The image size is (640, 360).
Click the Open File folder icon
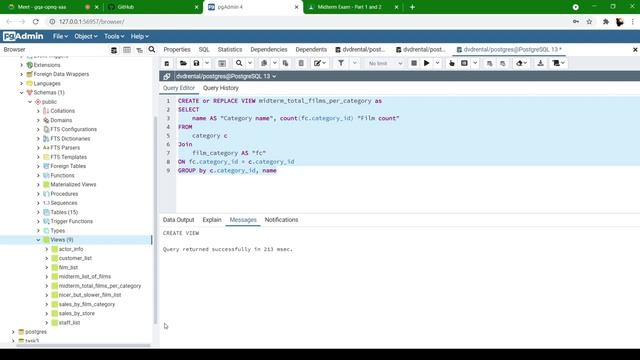pos(183,63)
